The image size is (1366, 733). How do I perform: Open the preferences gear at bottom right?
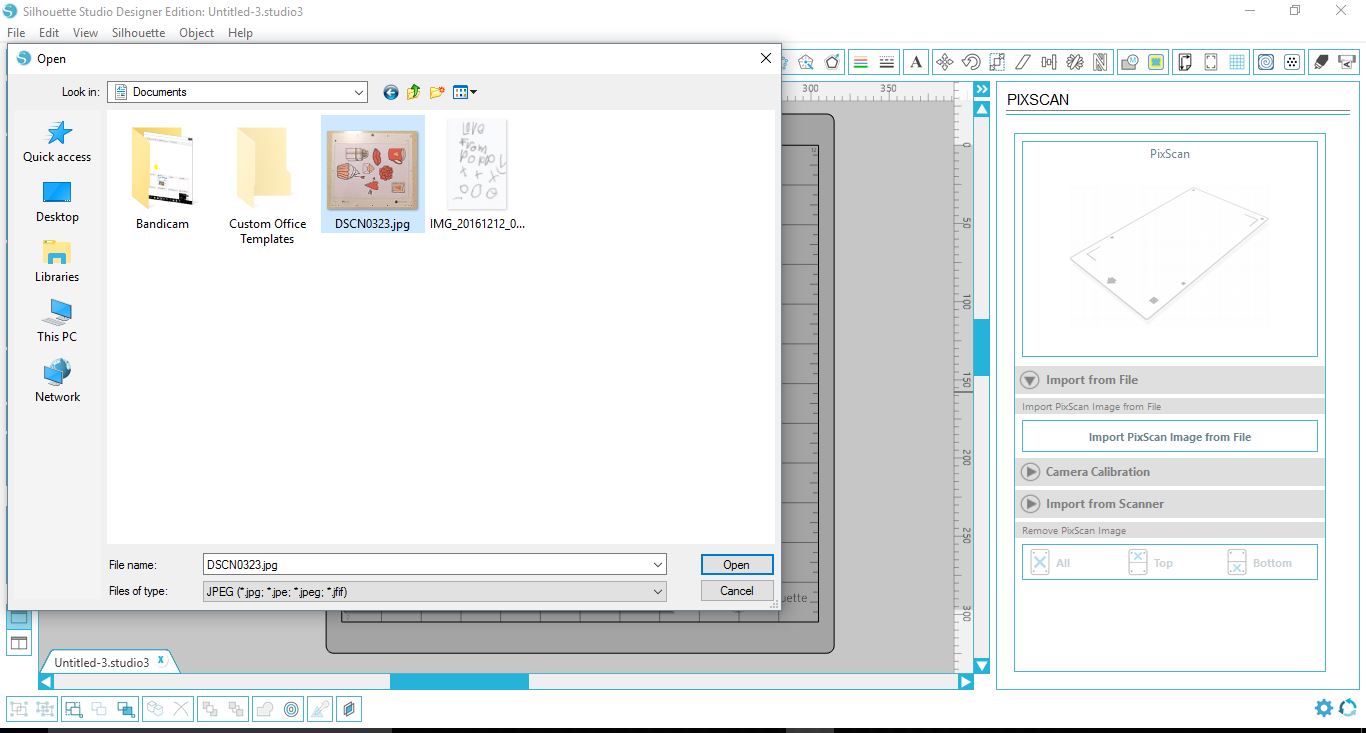pos(1323,708)
